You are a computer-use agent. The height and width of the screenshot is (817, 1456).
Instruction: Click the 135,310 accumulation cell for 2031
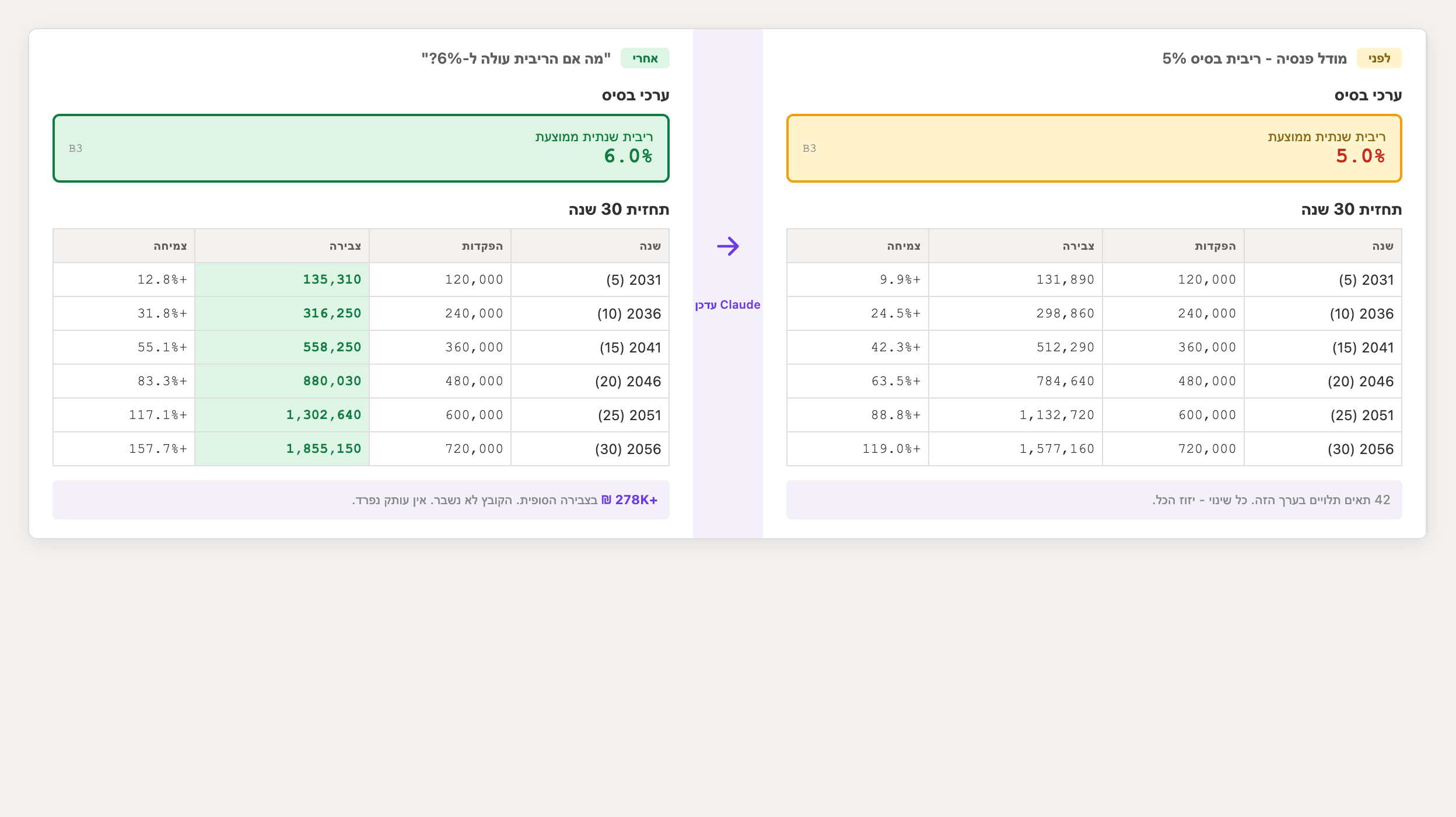pos(282,280)
